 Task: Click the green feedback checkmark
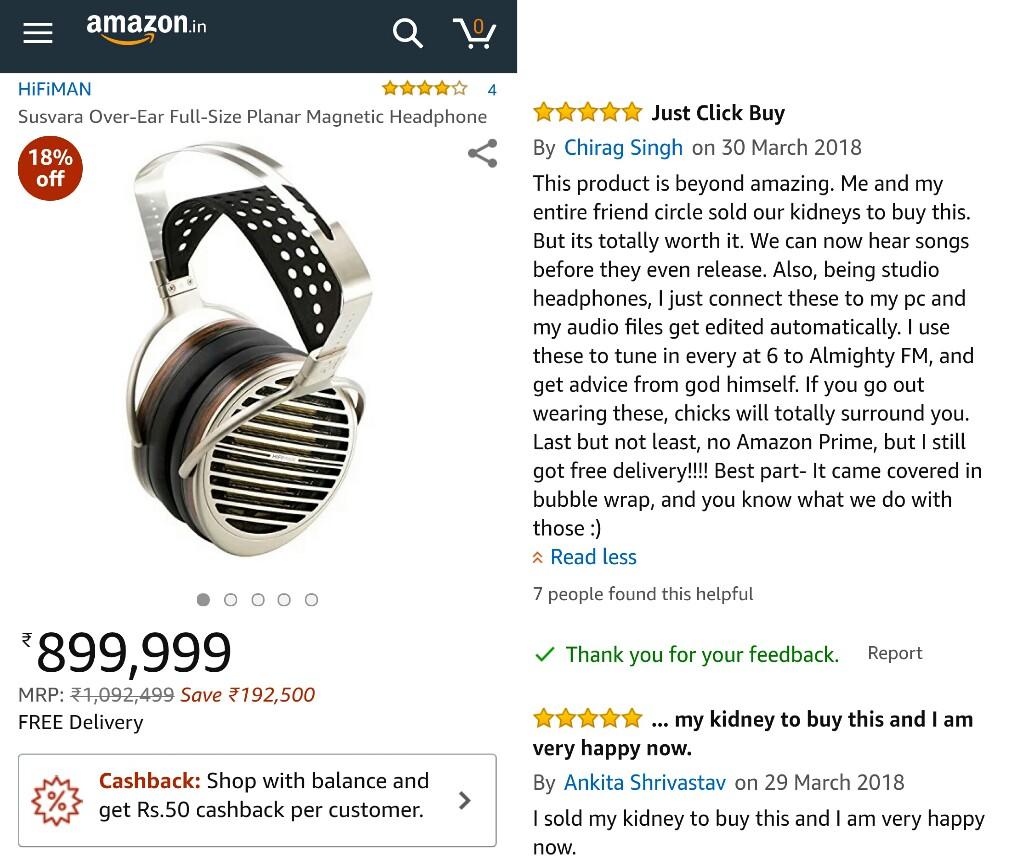pos(543,654)
